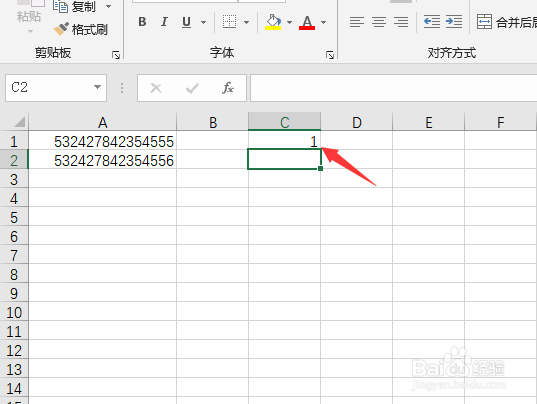The height and width of the screenshot is (404, 537).
Task: Click the Borders icon
Action: click(x=229, y=22)
